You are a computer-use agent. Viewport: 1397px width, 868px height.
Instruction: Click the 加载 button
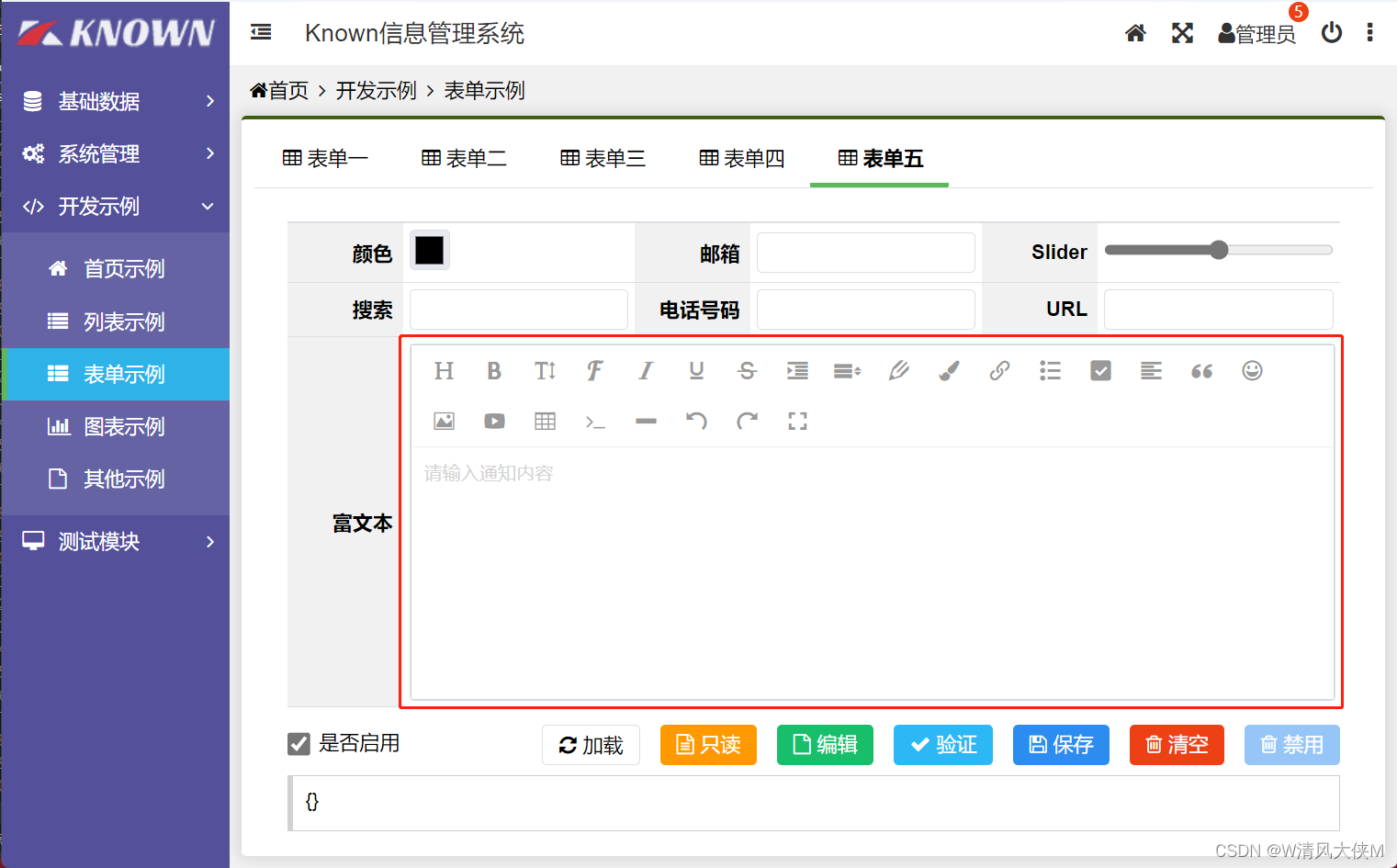tap(591, 745)
